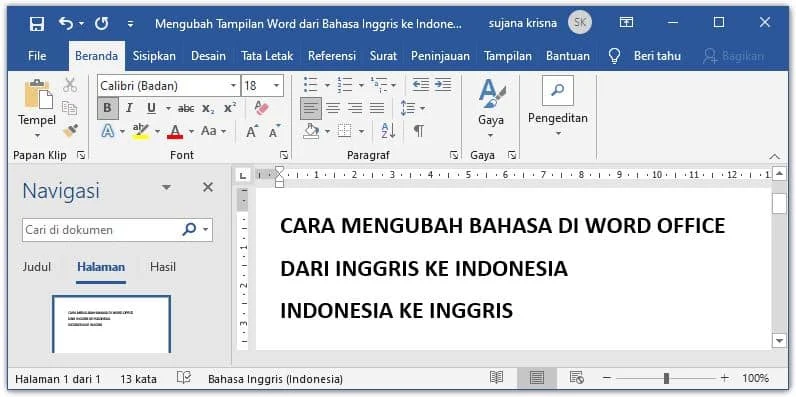This screenshot has height=397, width=796.
Task: Apply multilevel list
Action: (x=379, y=85)
